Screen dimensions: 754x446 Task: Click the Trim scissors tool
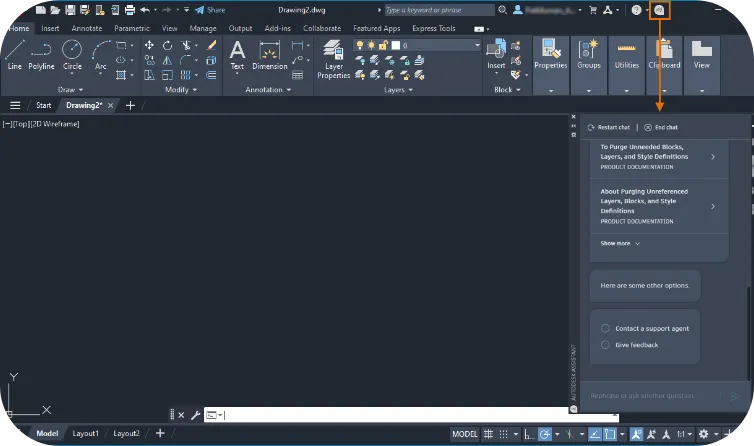click(x=186, y=45)
